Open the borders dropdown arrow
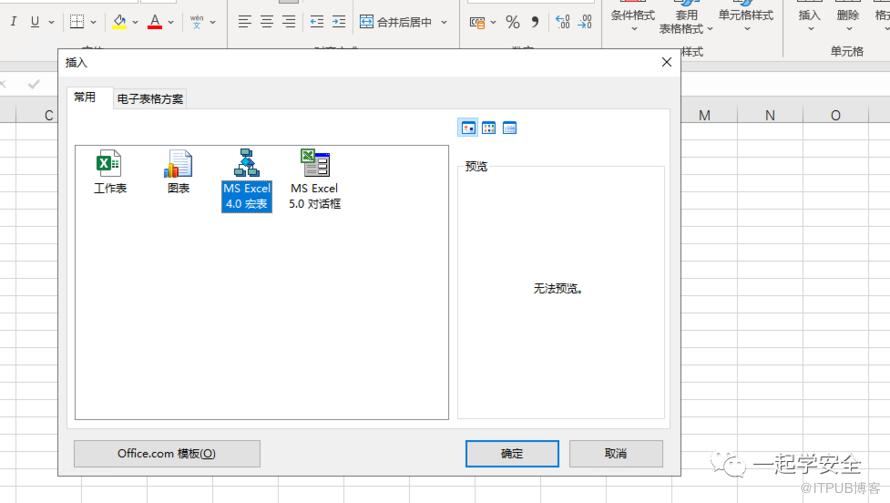The width and height of the screenshot is (890, 503). tap(94, 22)
